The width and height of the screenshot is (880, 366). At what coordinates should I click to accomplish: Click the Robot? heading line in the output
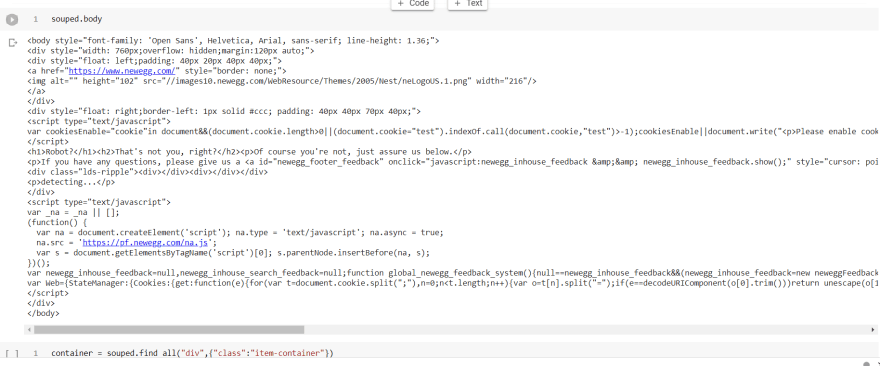pos(249,152)
